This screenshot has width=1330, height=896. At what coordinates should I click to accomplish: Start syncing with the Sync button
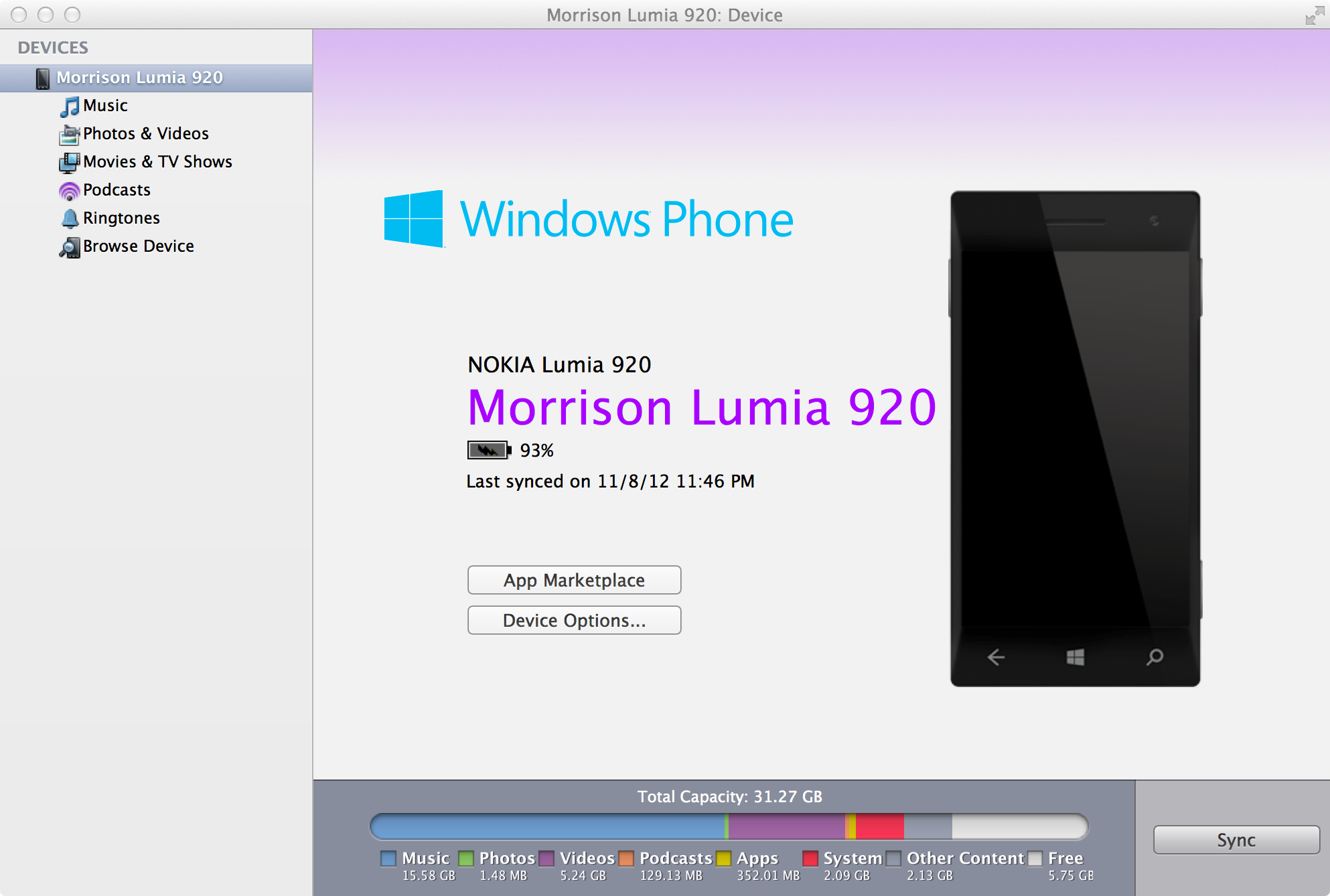point(1236,840)
